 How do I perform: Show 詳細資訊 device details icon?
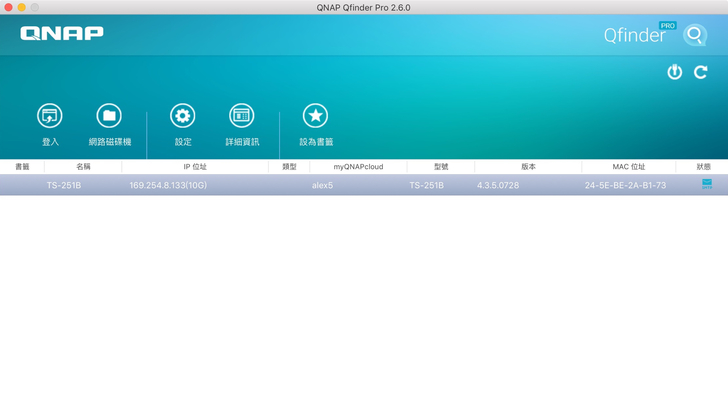tap(241, 116)
